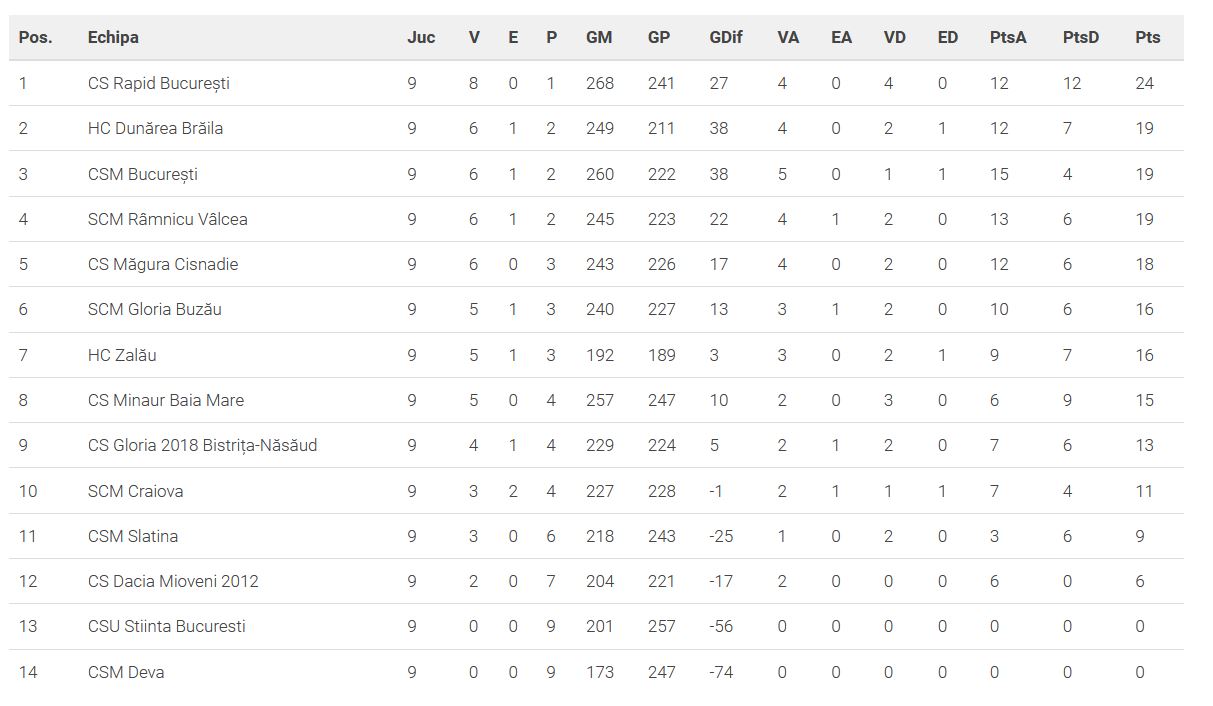Viewport: 1213px width, 706px height.
Task: Click the GDif column header
Action: point(725,37)
